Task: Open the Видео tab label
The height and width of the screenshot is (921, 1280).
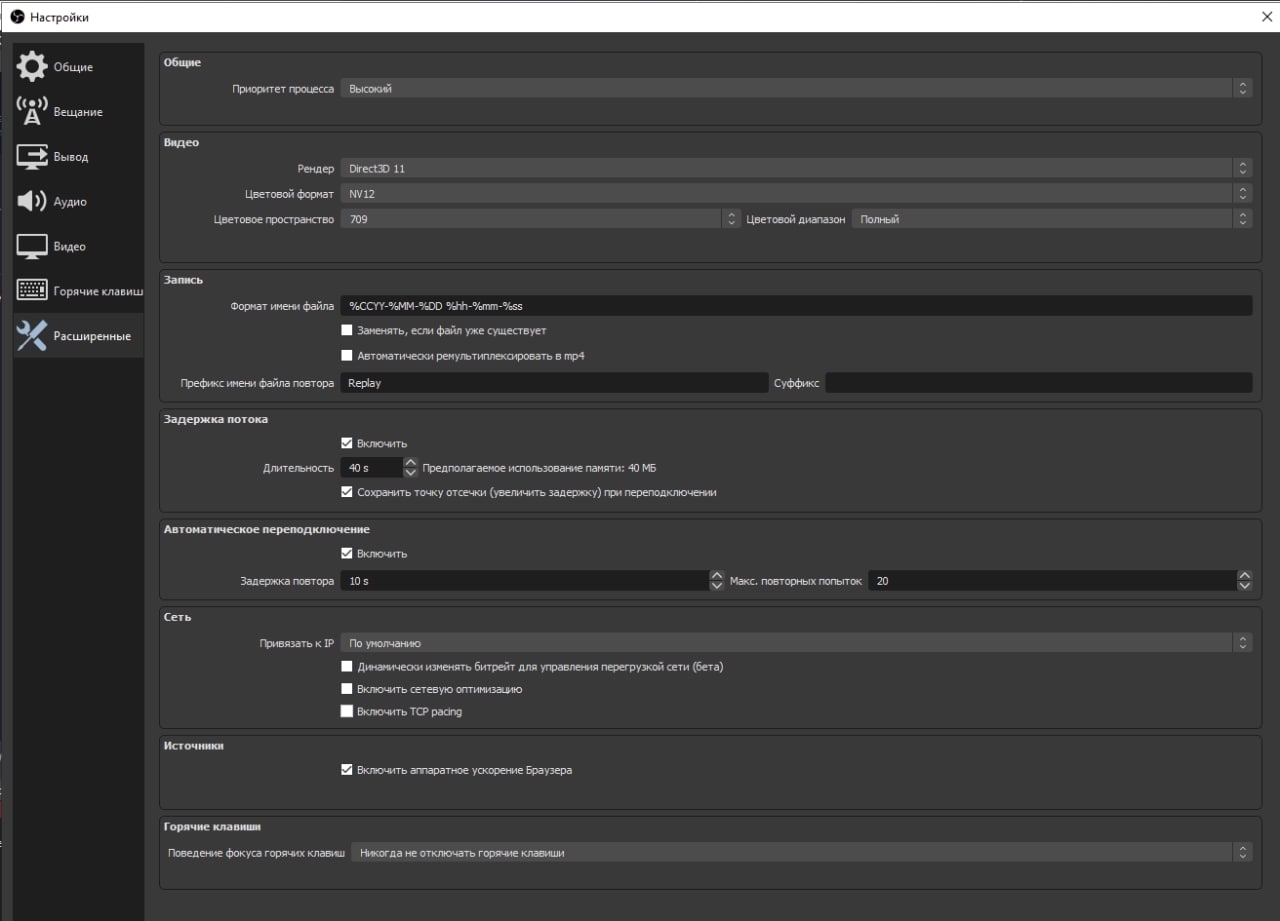Action: click(x=70, y=247)
